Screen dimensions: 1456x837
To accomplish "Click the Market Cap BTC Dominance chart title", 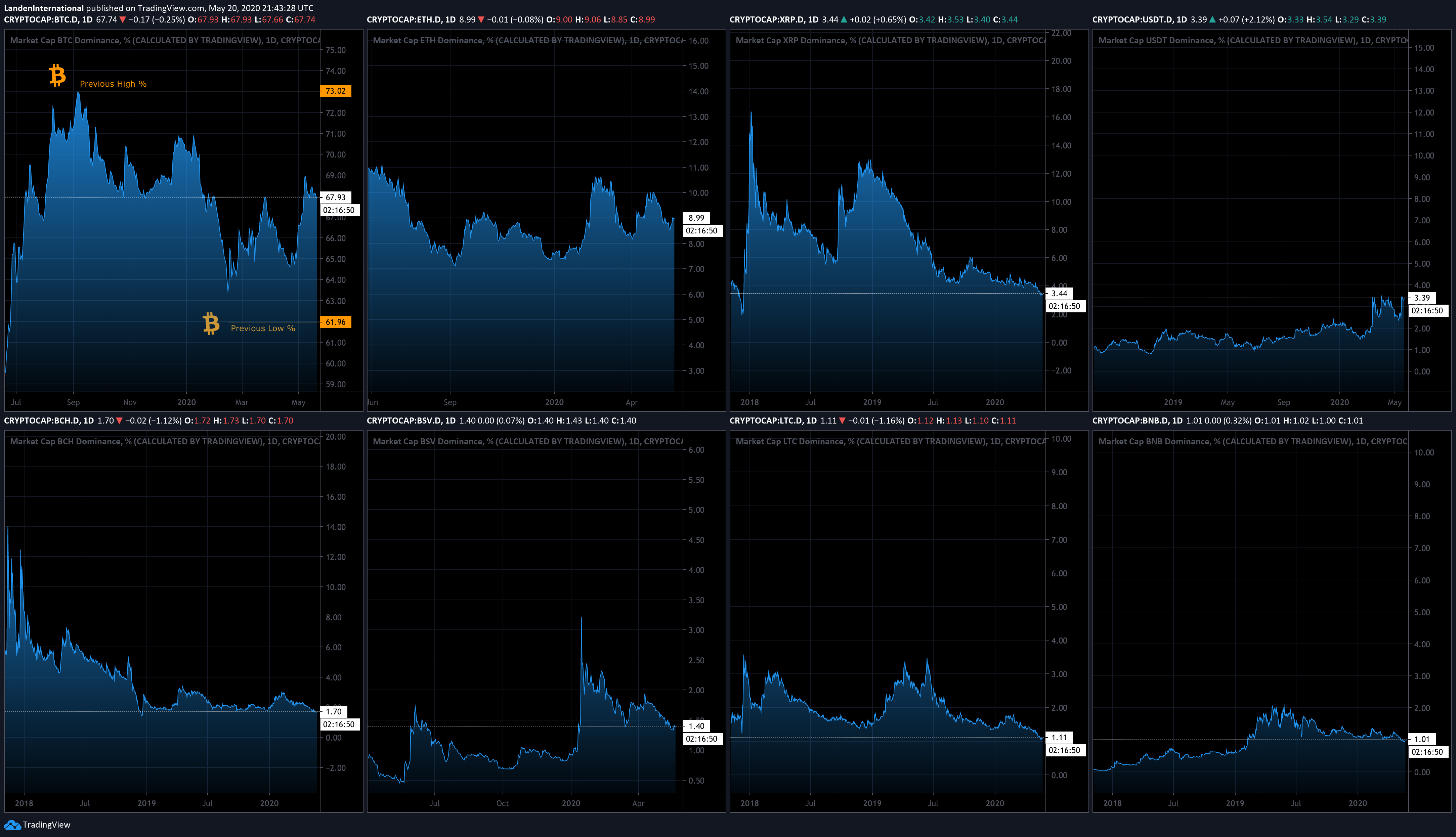I will (x=165, y=40).
